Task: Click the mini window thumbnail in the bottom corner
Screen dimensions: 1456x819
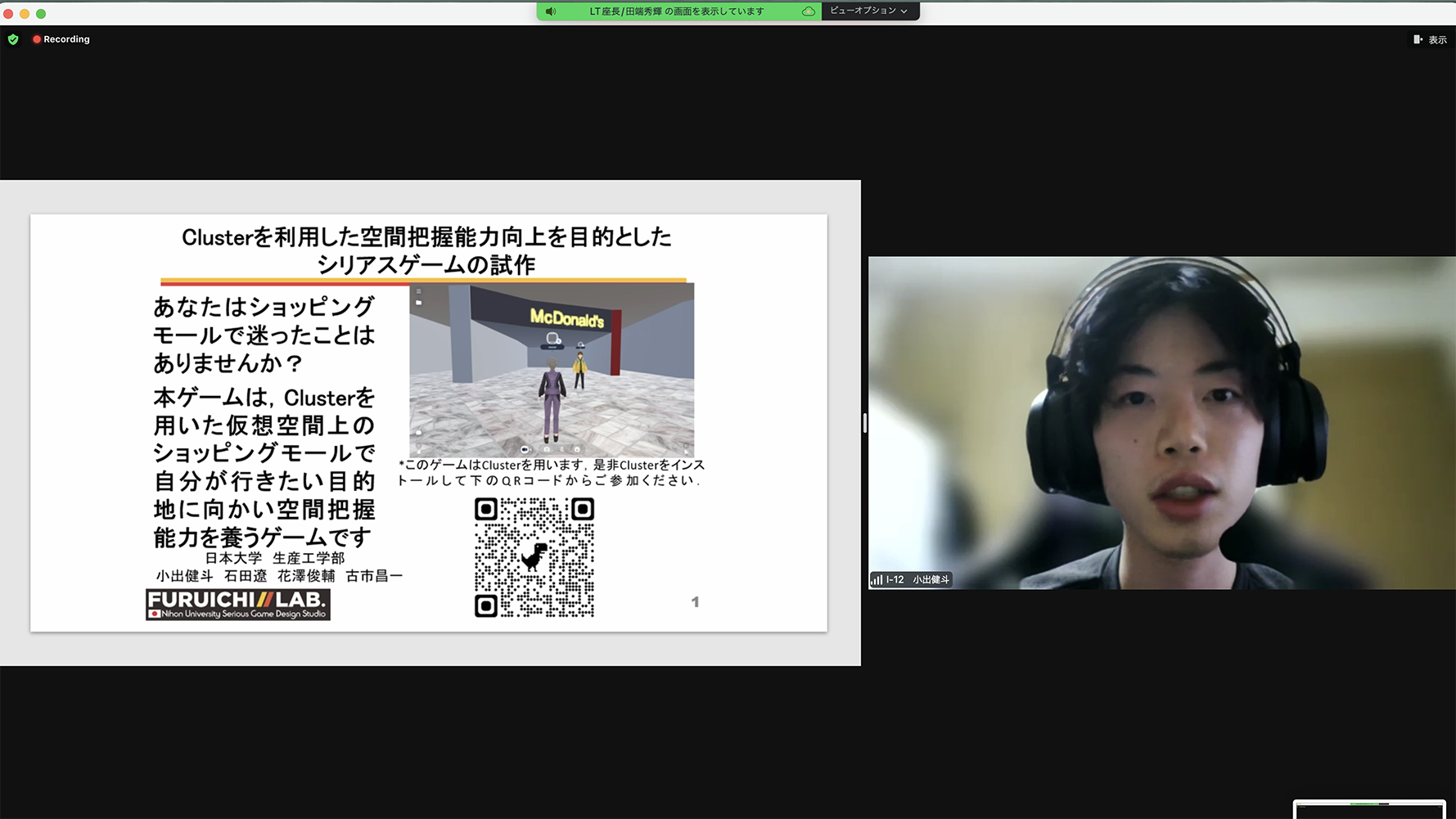Action: (x=1369, y=809)
